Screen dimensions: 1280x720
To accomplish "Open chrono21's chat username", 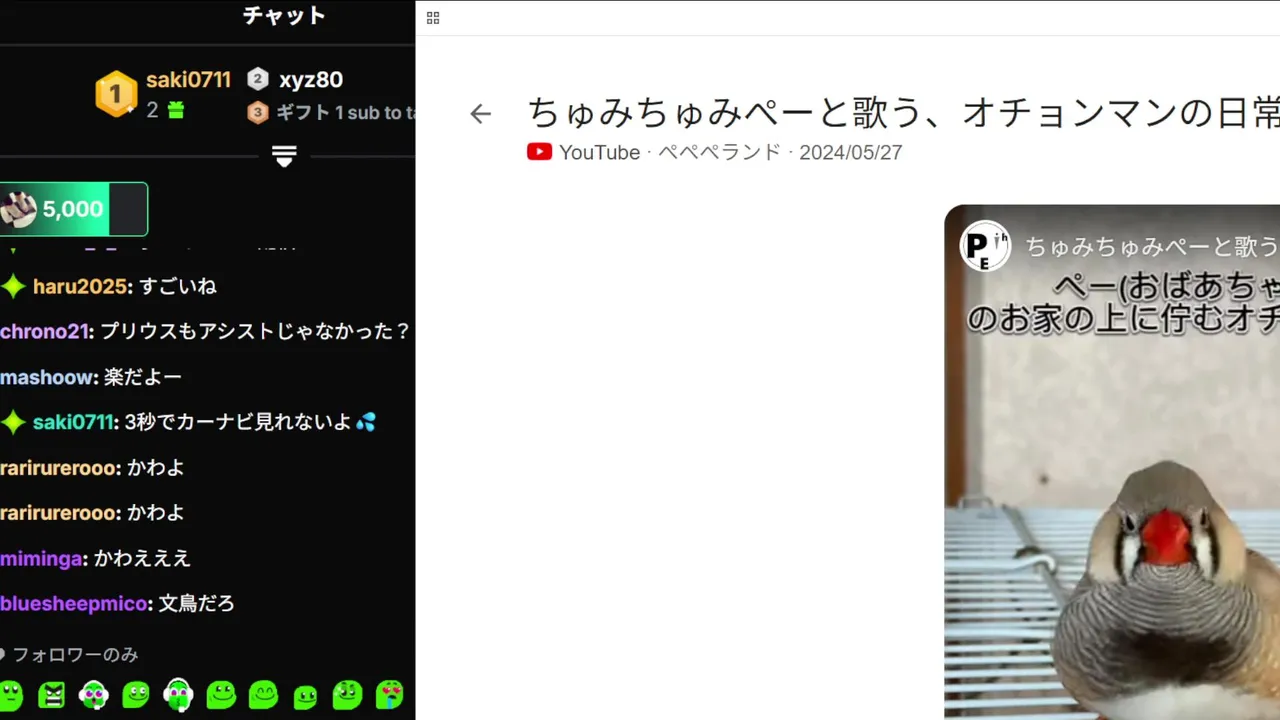I will (x=44, y=332).
